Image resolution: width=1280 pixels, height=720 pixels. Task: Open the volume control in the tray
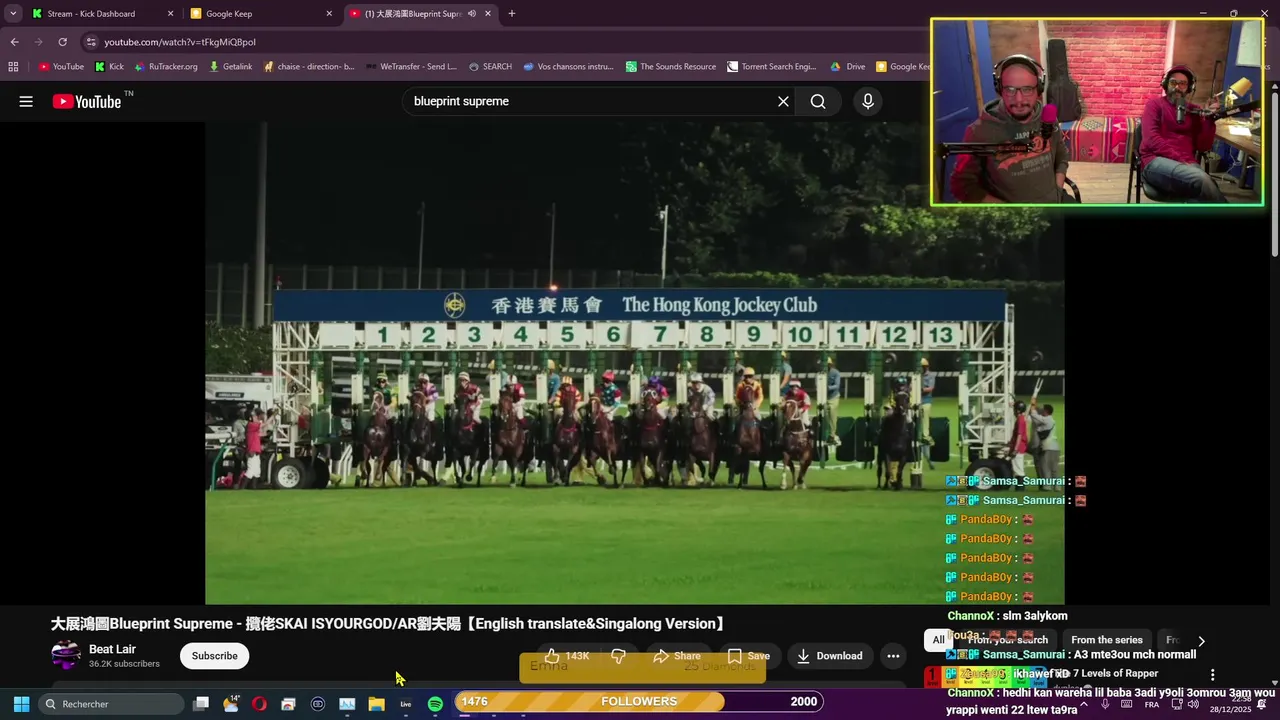(1193, 704)
